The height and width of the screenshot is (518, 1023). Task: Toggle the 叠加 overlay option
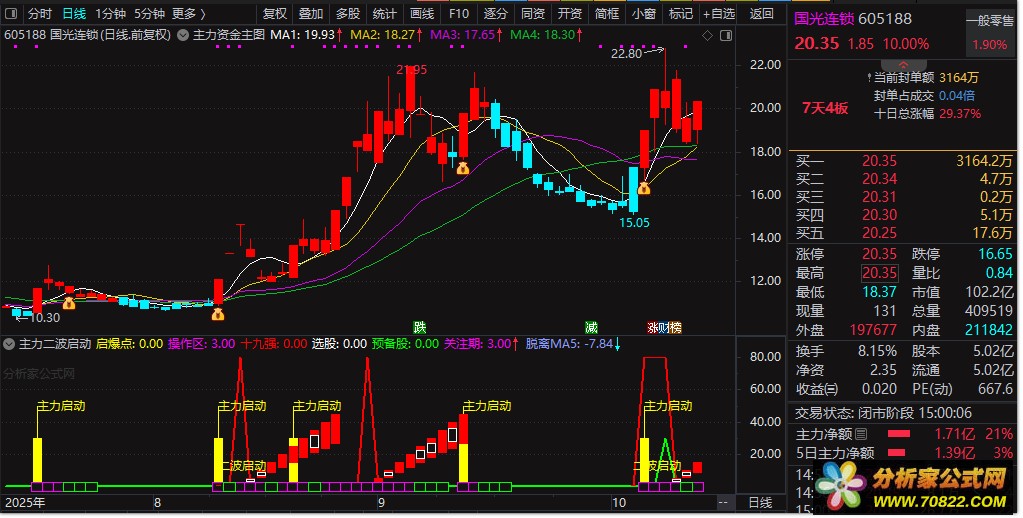[x=310, y=14]
